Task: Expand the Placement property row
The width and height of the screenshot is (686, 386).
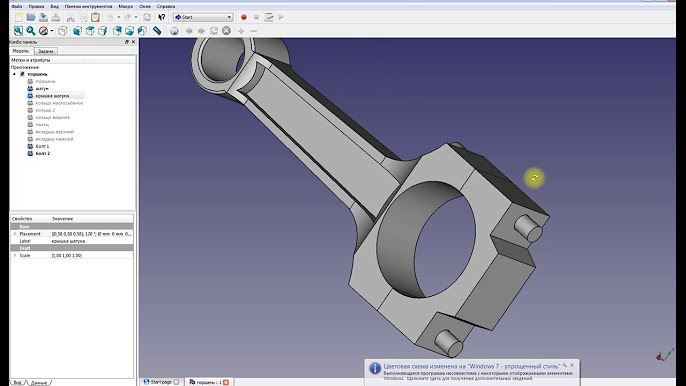Action: tap(14, 234)
